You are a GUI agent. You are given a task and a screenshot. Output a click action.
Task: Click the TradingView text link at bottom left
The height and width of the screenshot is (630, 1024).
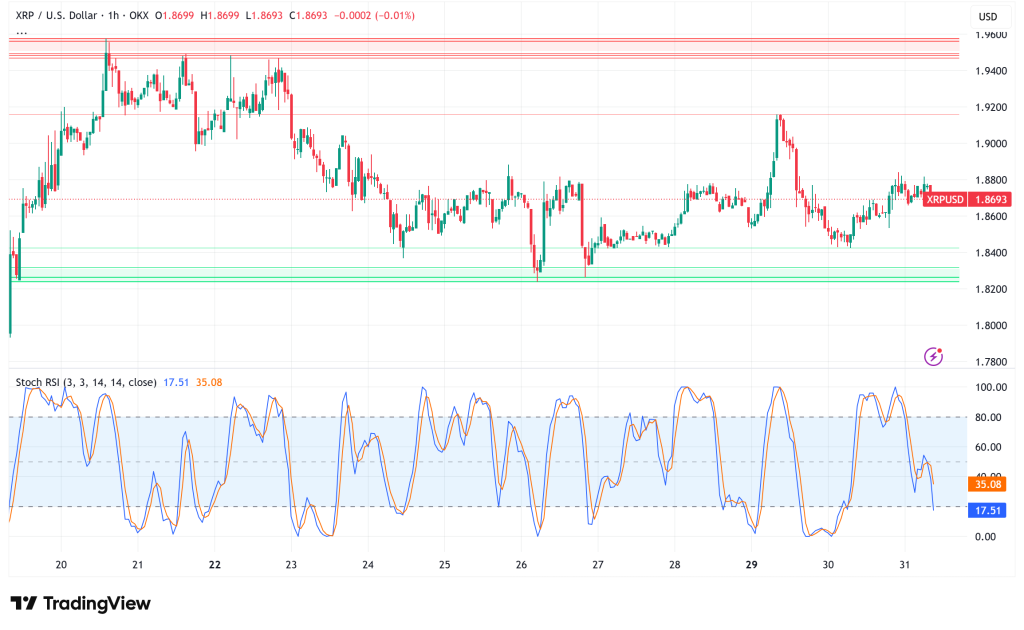coord(95,603)
